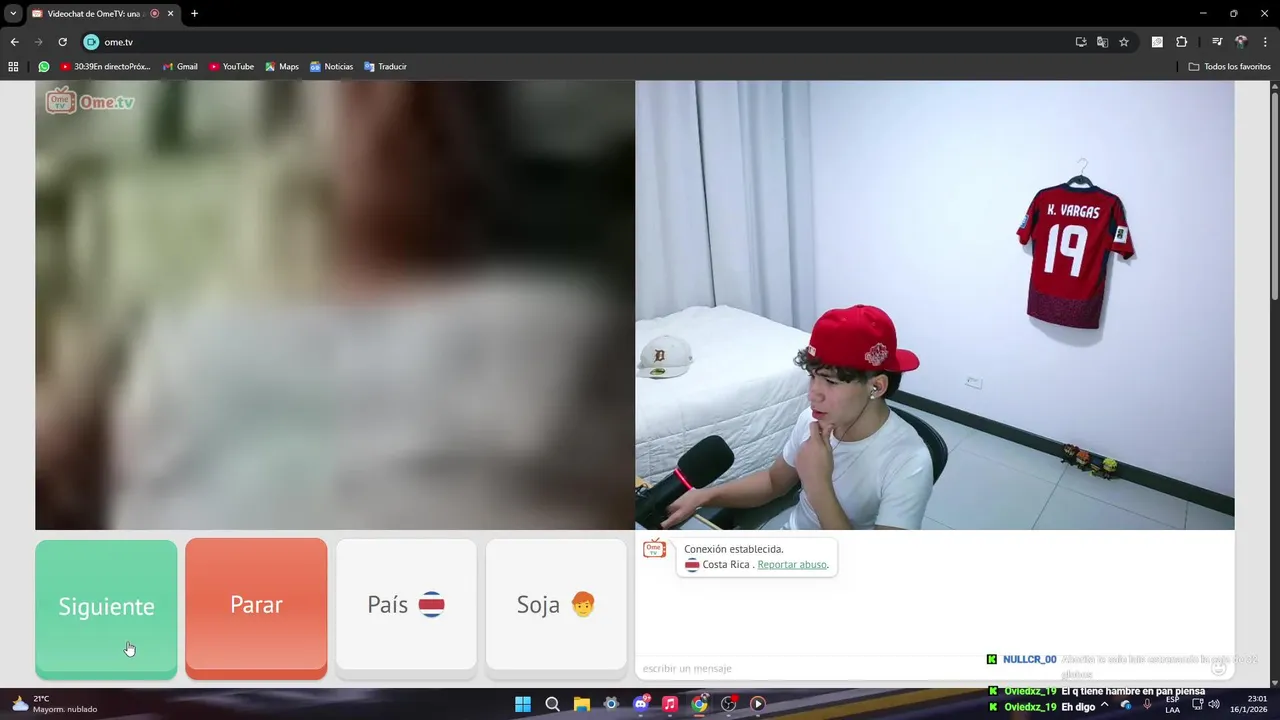1280x720 pixels.
Task: Open the Soja gender selector
Action: point(556,605)
